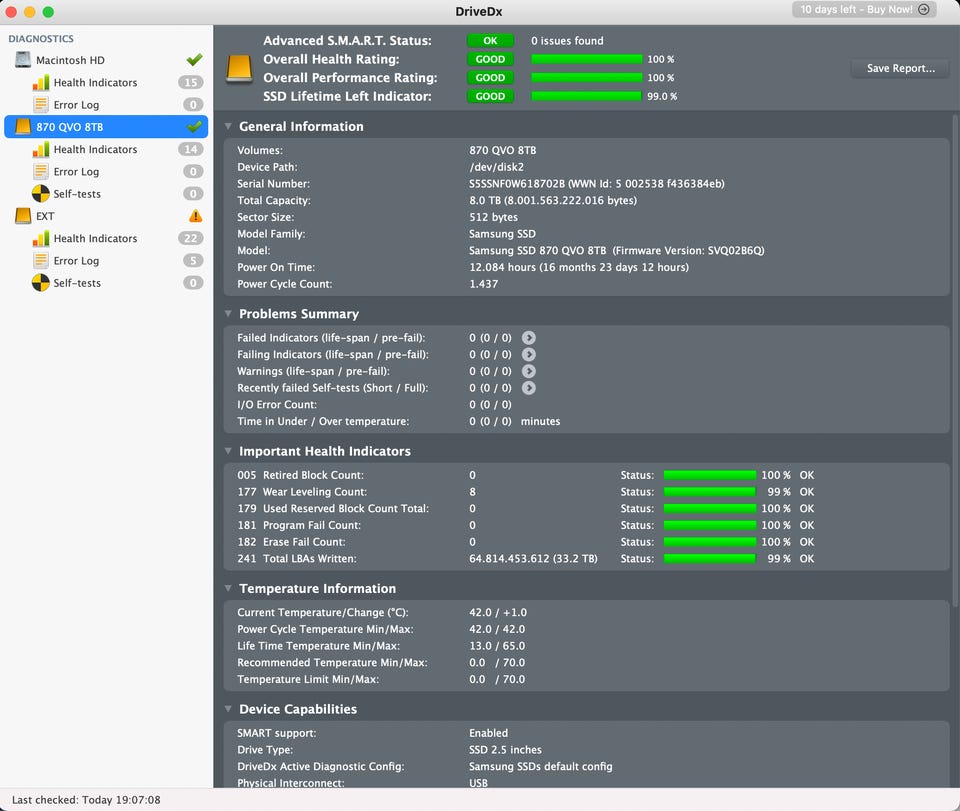The image size is (960, 811).
Task: Click GOOD badge for Overall Health Rating
Action: click(490, 59)
